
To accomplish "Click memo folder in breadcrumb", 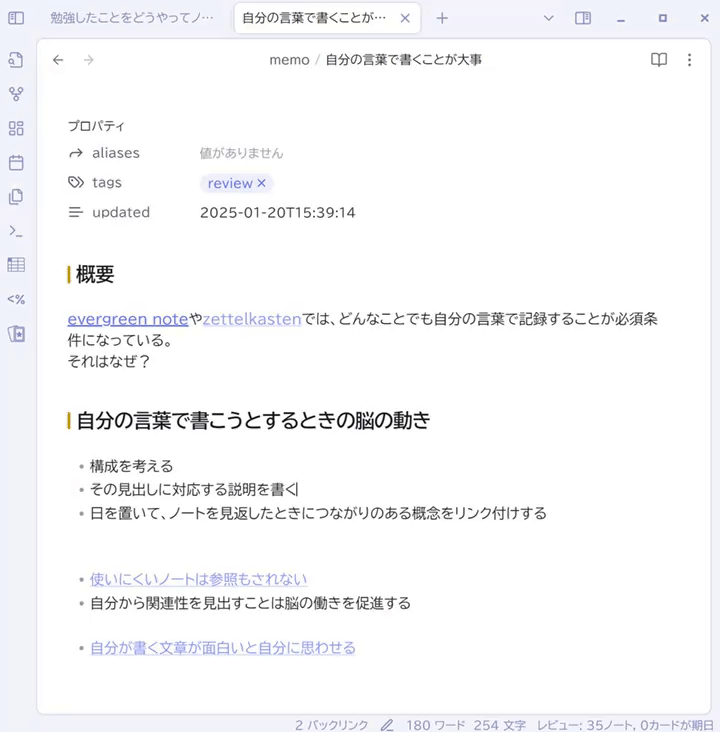I will pos(289,60).
